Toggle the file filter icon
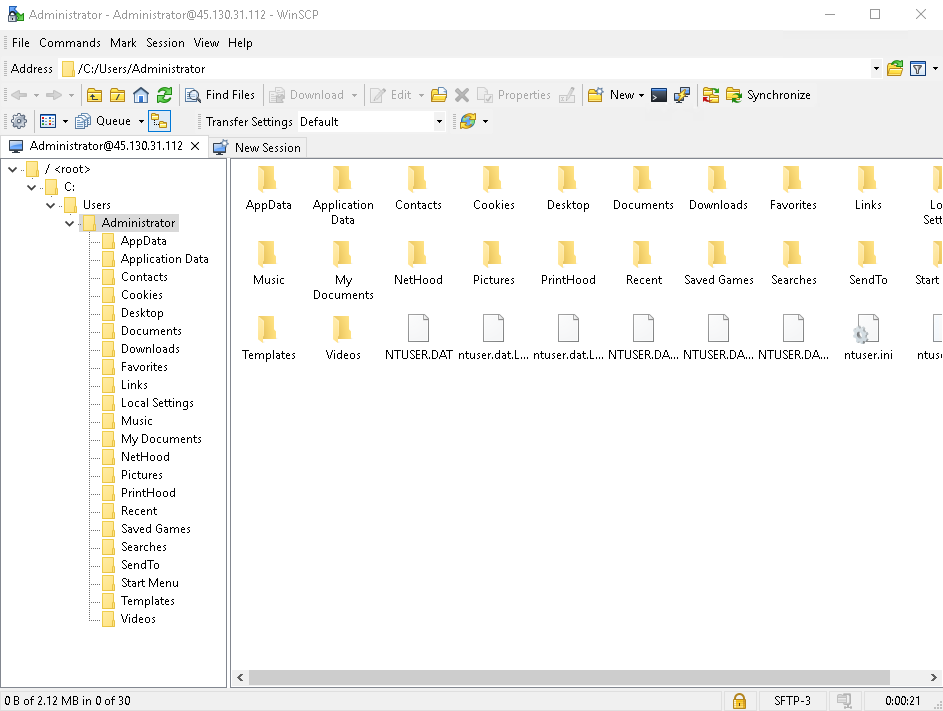Viewport: 943px width, 711px height. (x=917, y=69)
